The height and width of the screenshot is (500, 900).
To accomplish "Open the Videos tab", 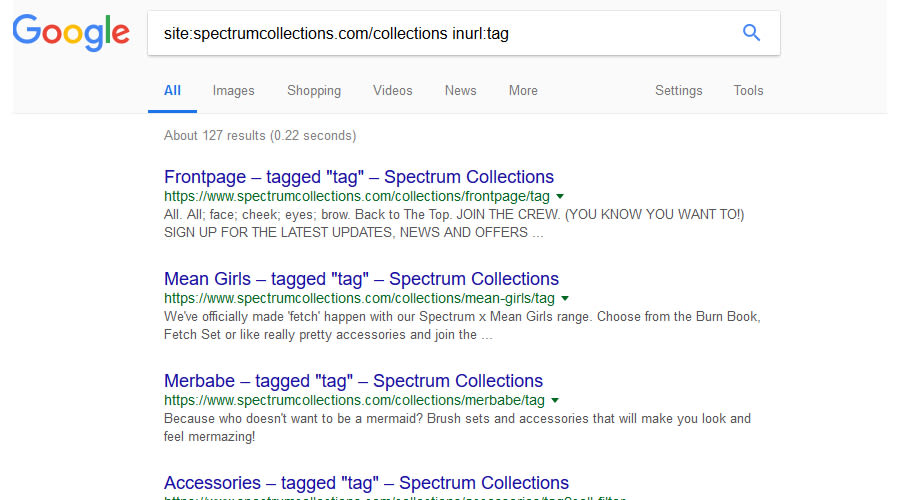I will pos(393,91).
